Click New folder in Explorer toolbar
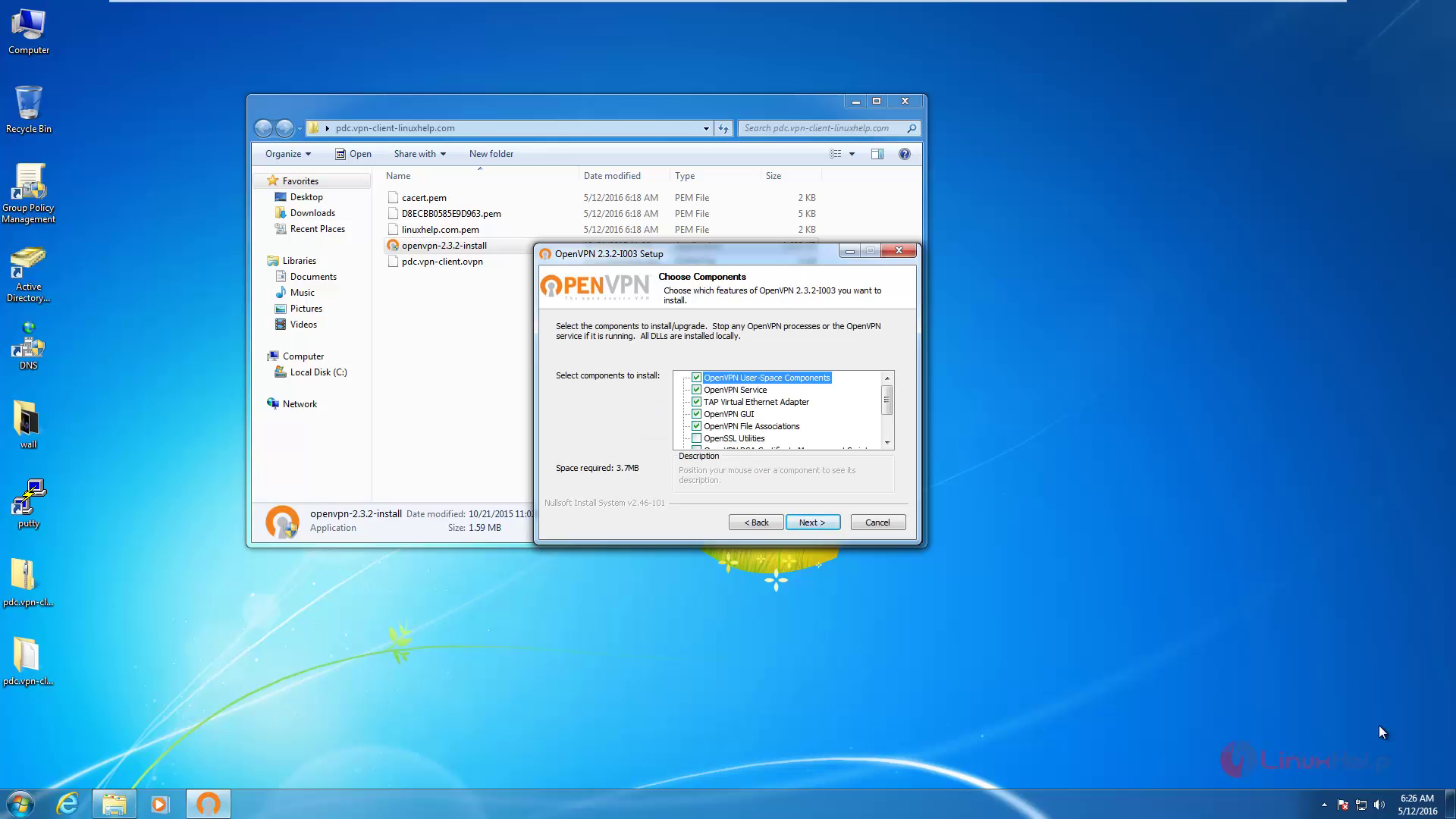The width and height of the screenshot is (1456, 819). tap(491, 154)
